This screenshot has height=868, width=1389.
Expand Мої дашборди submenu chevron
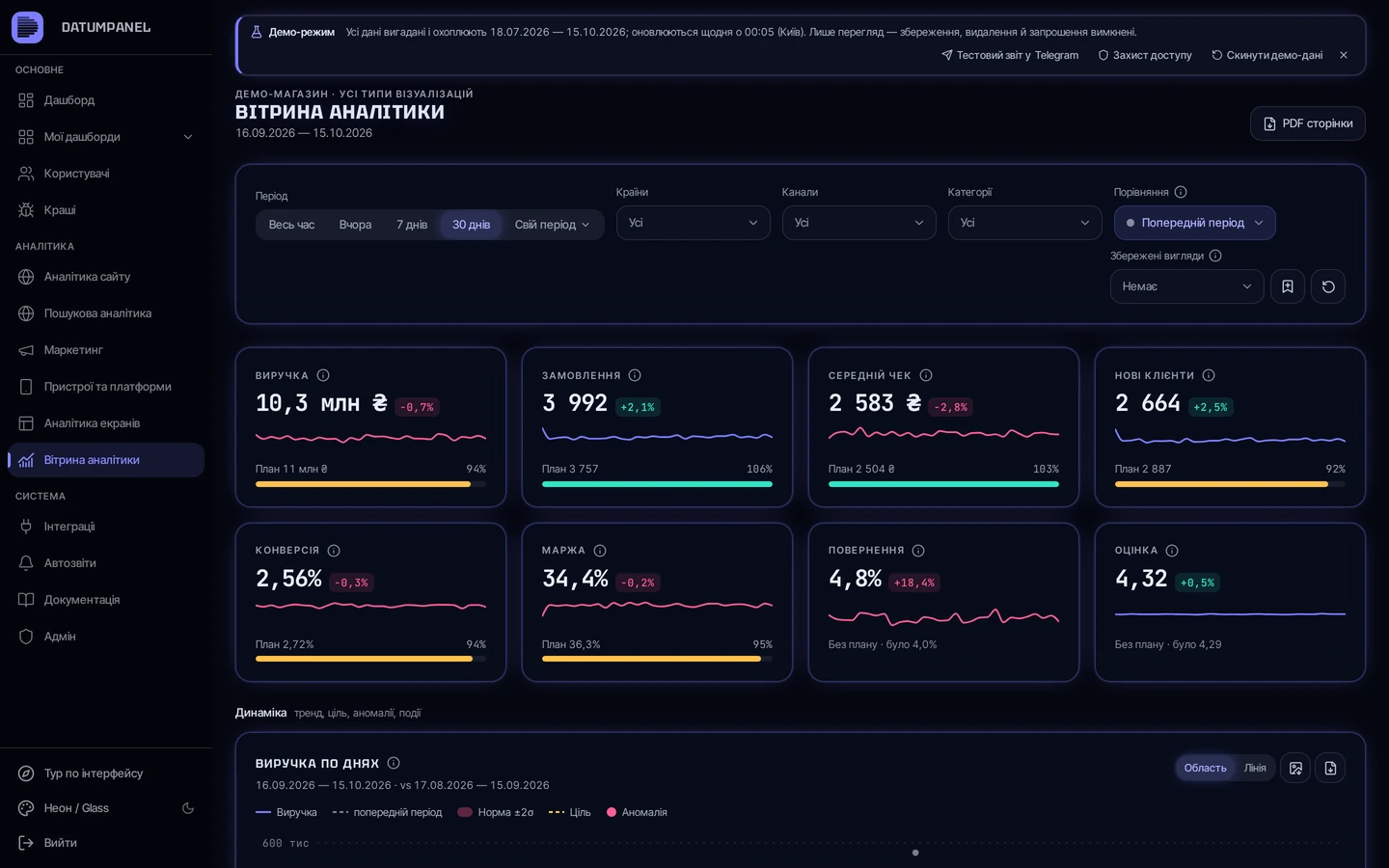tap(188, 137)
